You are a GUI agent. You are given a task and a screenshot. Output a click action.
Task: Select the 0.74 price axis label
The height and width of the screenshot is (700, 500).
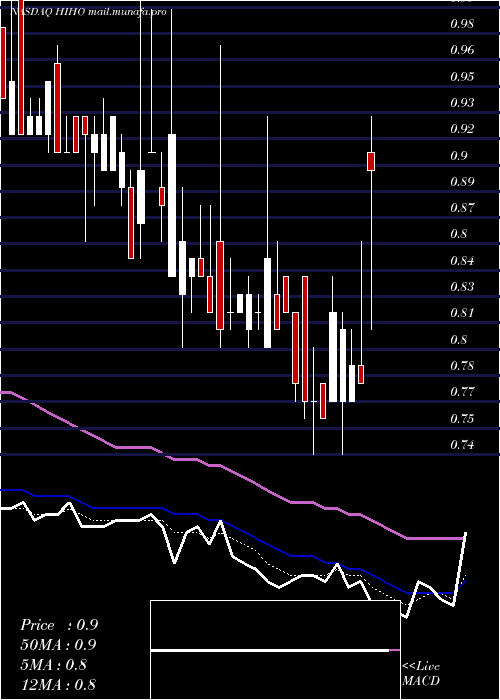point(462,445)
